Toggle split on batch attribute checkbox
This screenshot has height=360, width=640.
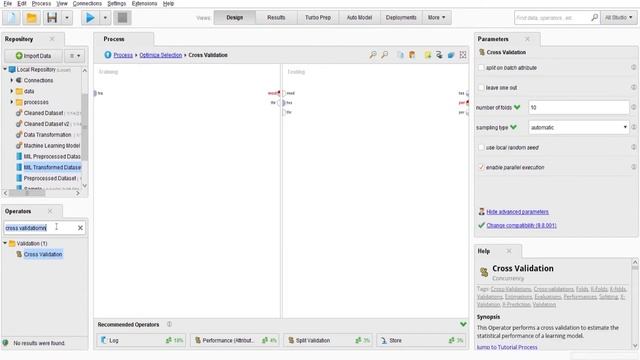(x=481, y=68)
